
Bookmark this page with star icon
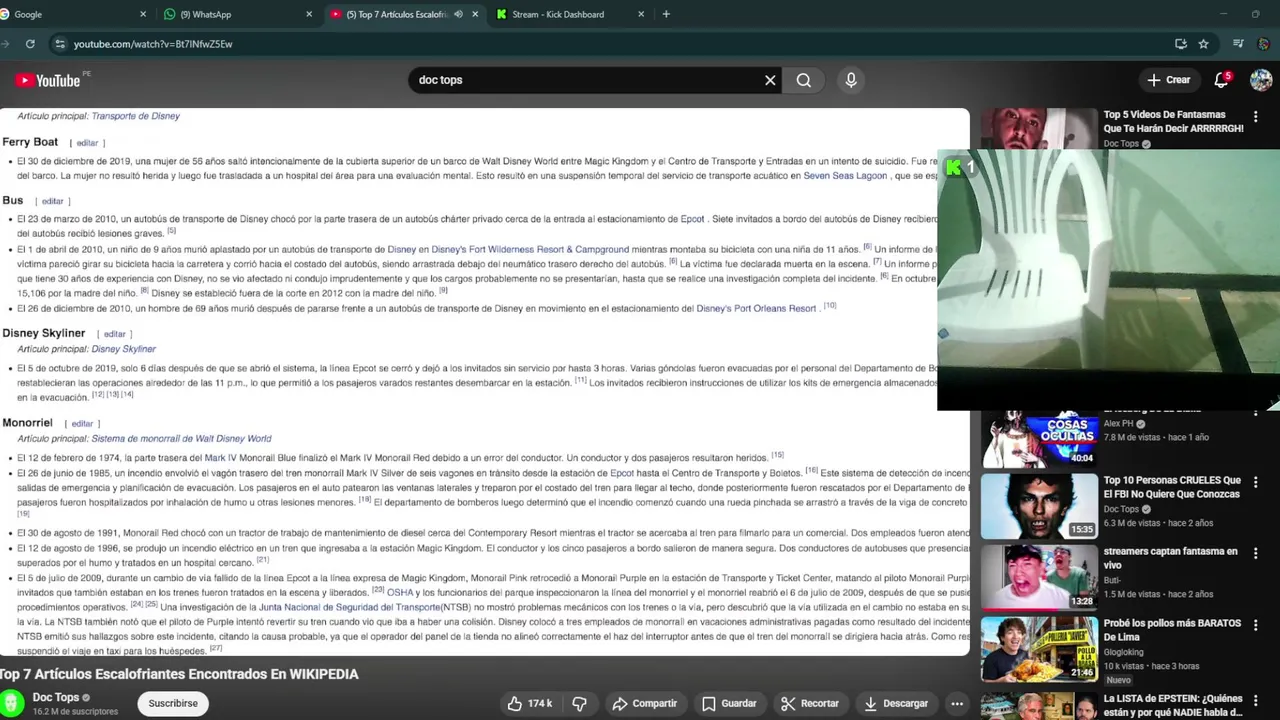(1203, 44)
